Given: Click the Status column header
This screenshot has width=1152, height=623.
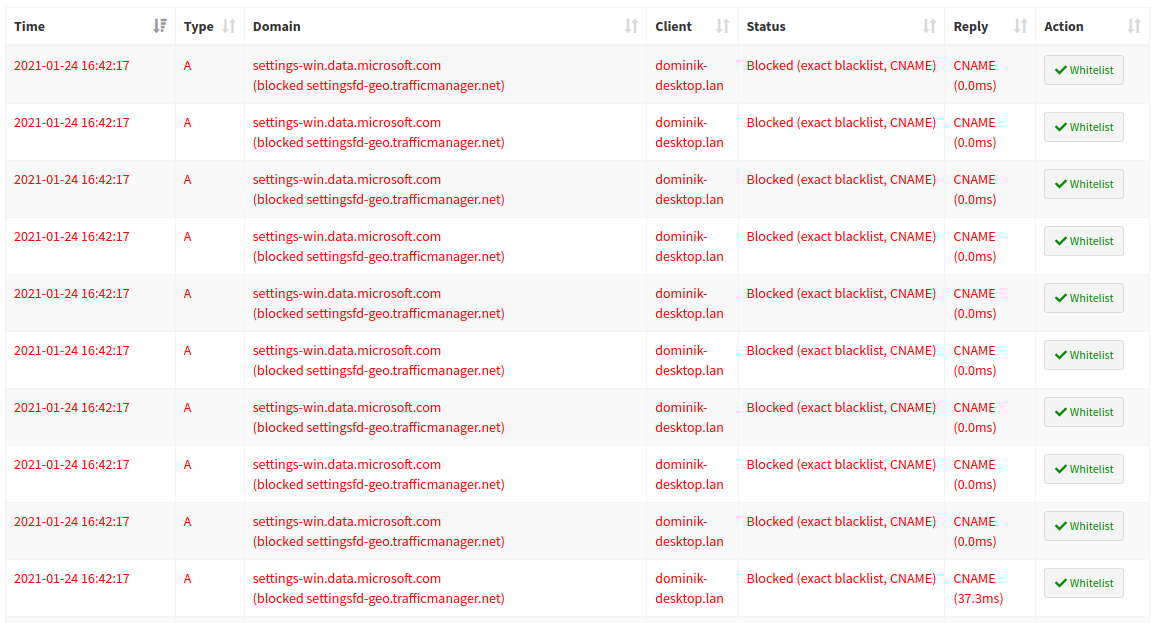Looking at the screenshot, I should (766, 26).
